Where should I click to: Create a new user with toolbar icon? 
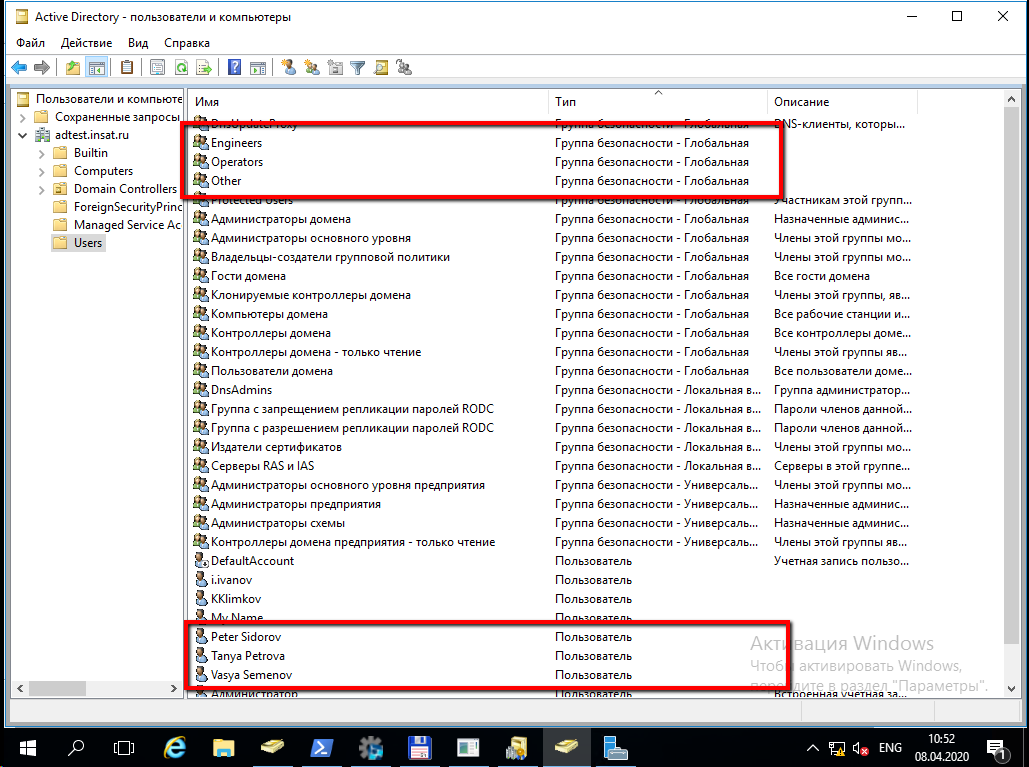coord(288,68)
